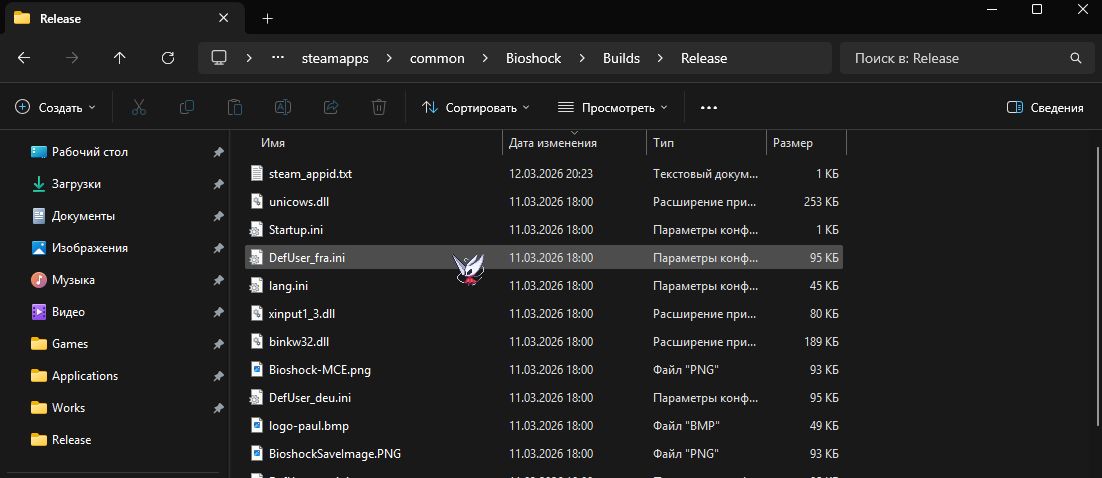Click the Paste clipboard icon
The width and height of the screenshot is (1102, 478).
235,108
